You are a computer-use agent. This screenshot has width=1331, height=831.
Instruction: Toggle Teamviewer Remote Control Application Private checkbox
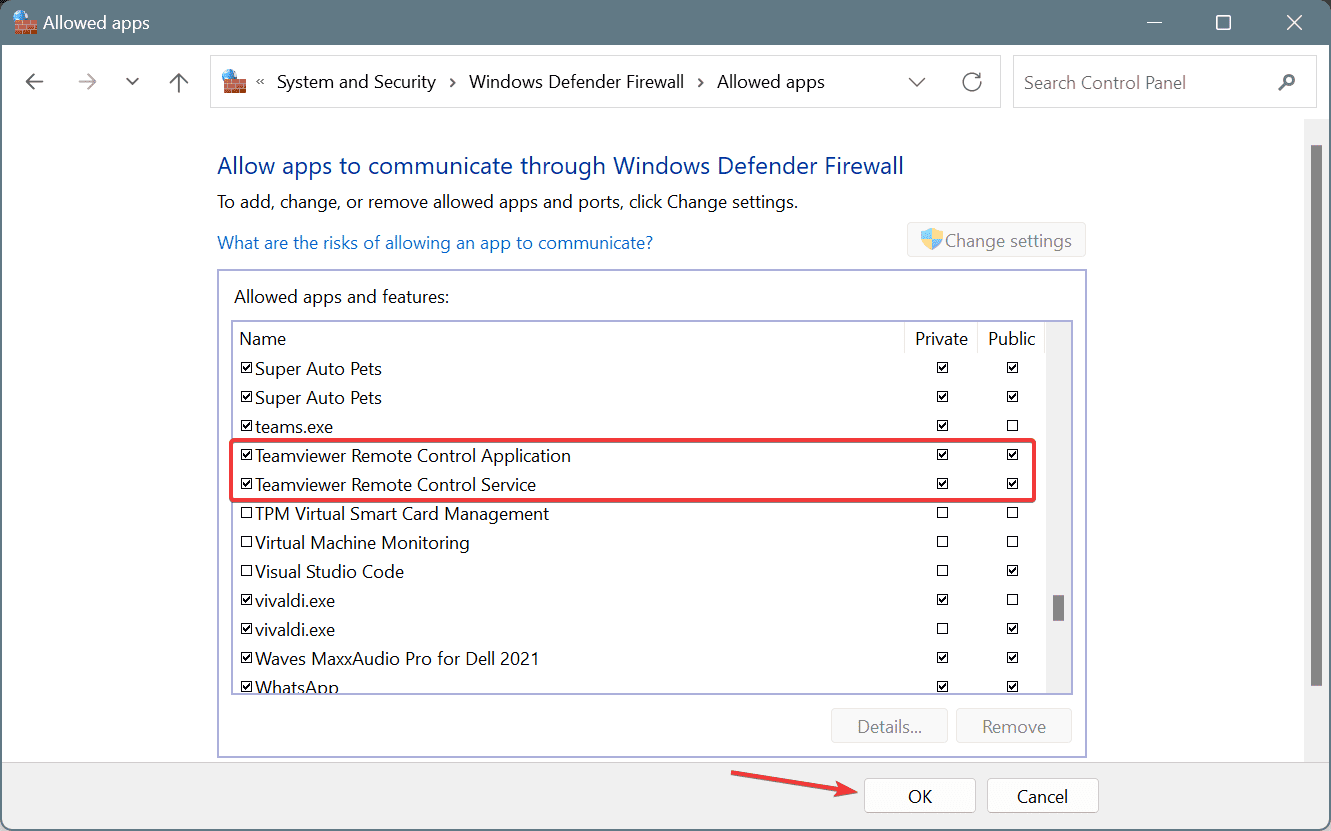pos(942,455)
